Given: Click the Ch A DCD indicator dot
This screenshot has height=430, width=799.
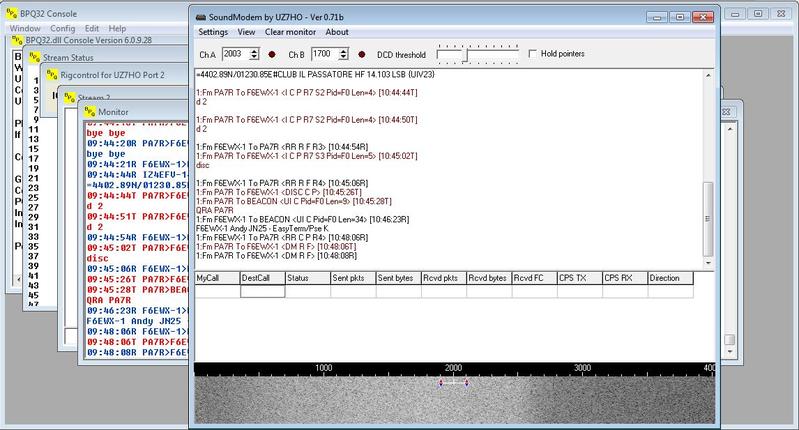Looking at the screenshot, I should coord(272,55).
